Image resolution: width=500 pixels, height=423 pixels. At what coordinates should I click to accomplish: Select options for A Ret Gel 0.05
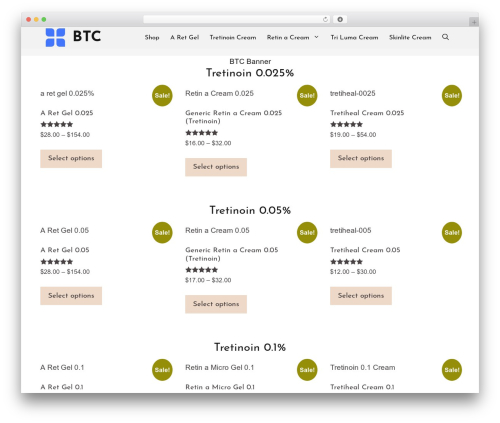click(x=71, y=296)
